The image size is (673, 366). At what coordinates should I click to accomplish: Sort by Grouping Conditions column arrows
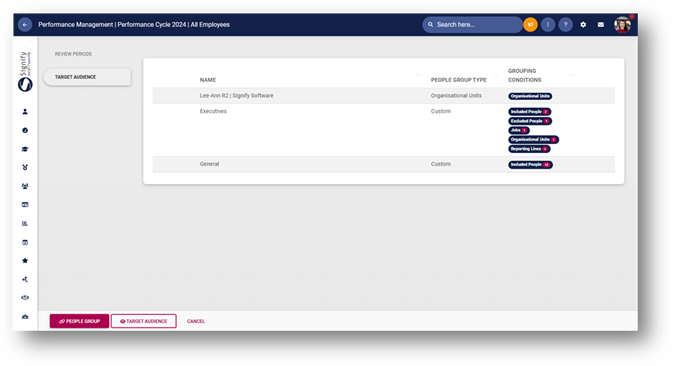tap(572, 75)
